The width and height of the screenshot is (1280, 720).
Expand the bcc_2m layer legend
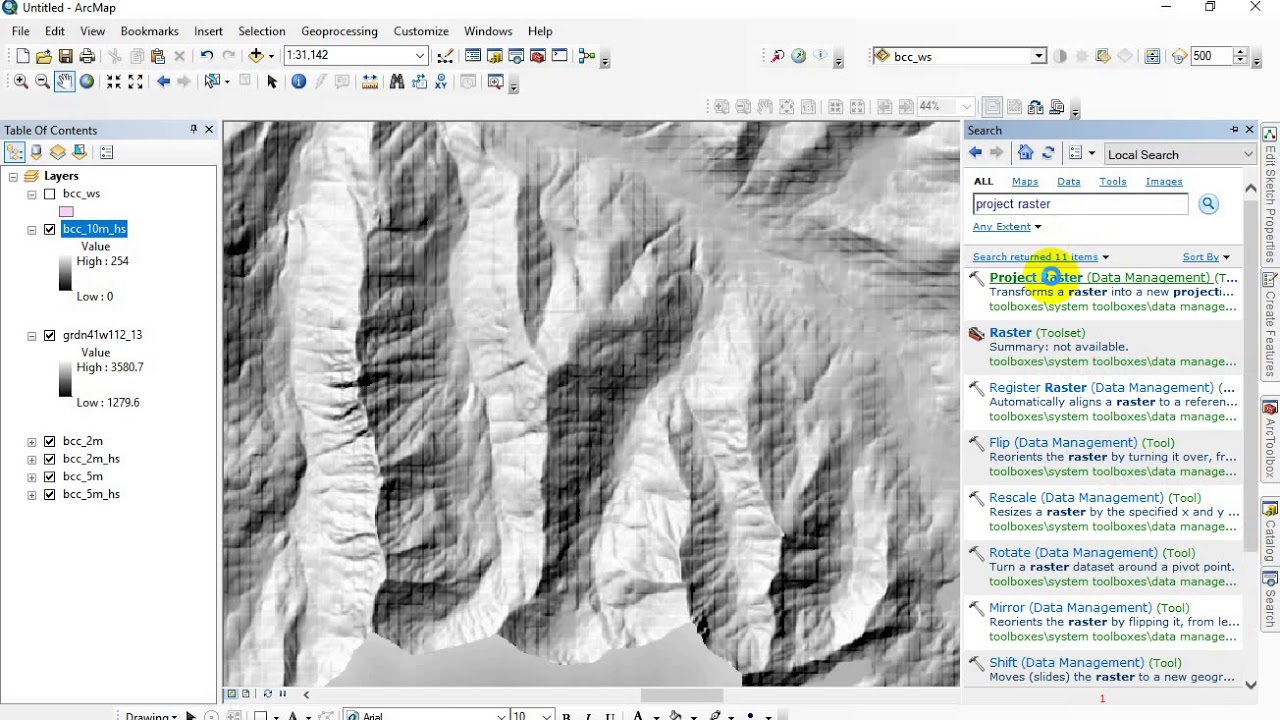coord(32,441)
